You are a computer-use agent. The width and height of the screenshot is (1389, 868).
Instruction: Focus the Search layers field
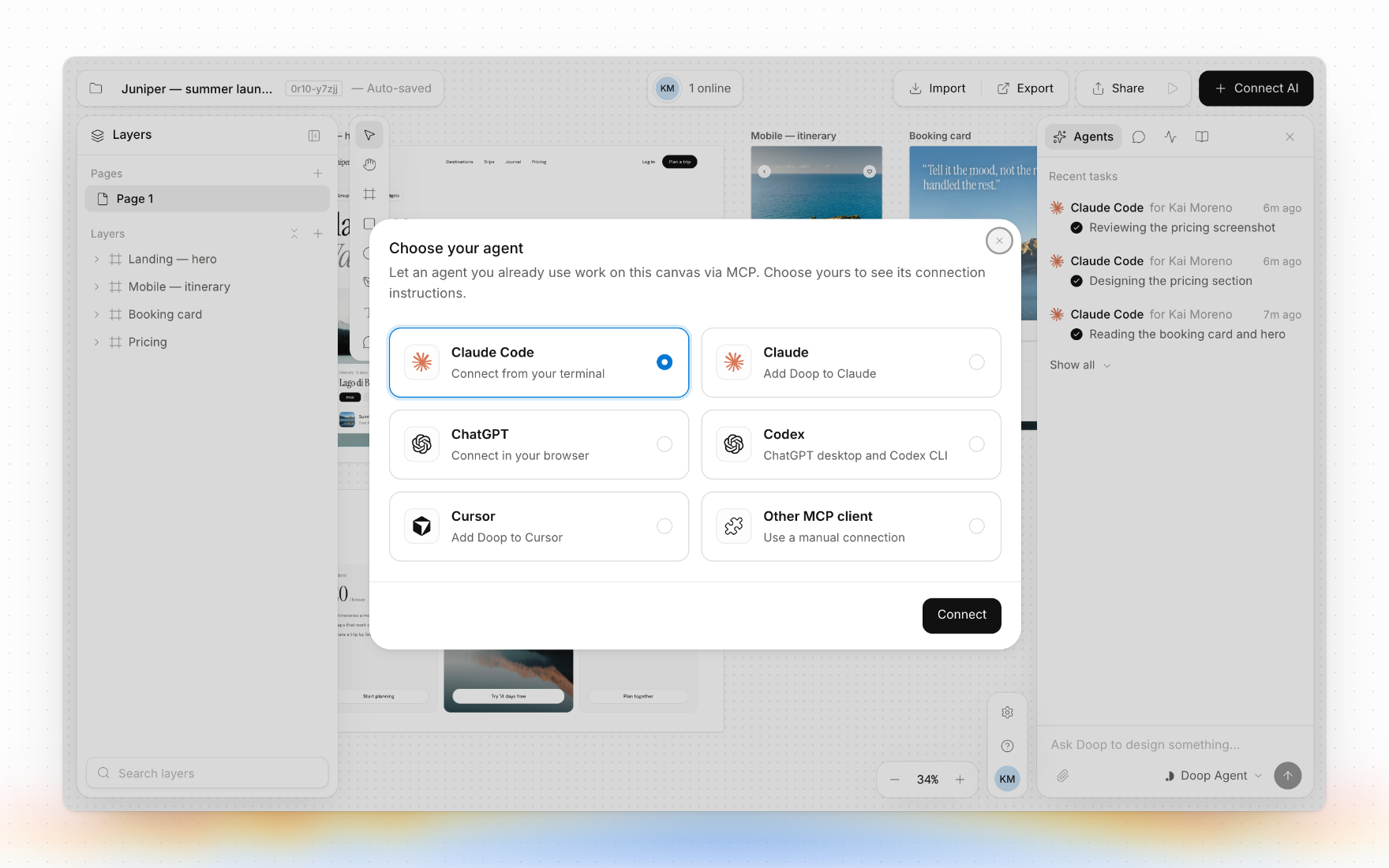(208, 773)
